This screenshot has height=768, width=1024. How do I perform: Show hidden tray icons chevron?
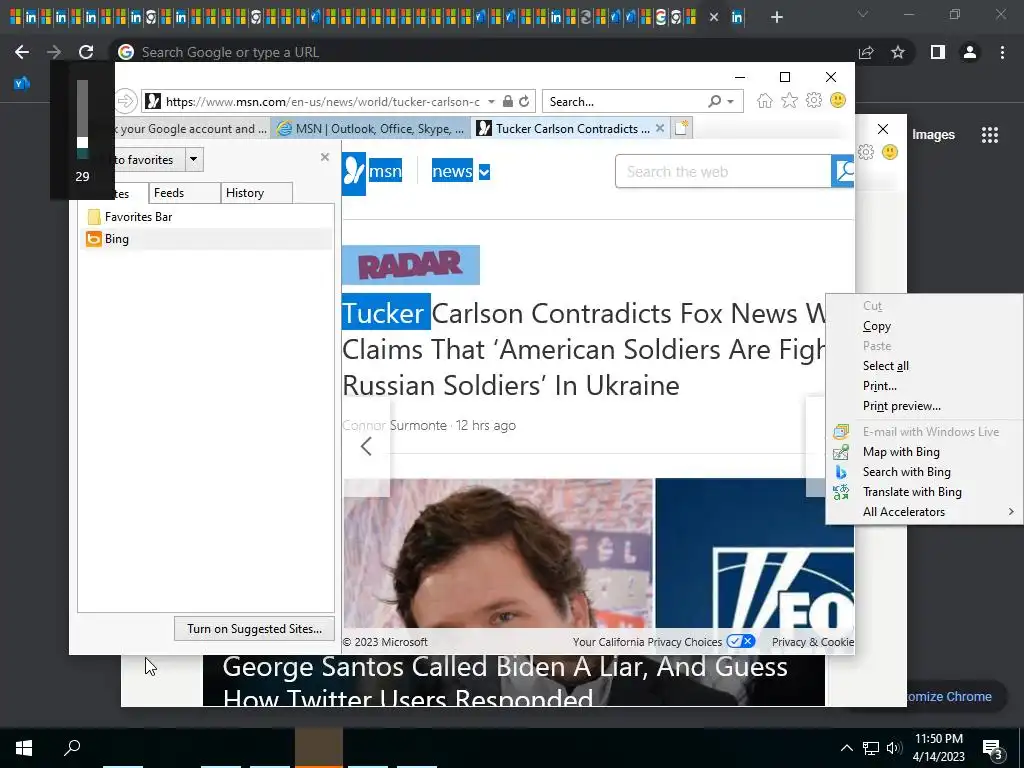846,748
